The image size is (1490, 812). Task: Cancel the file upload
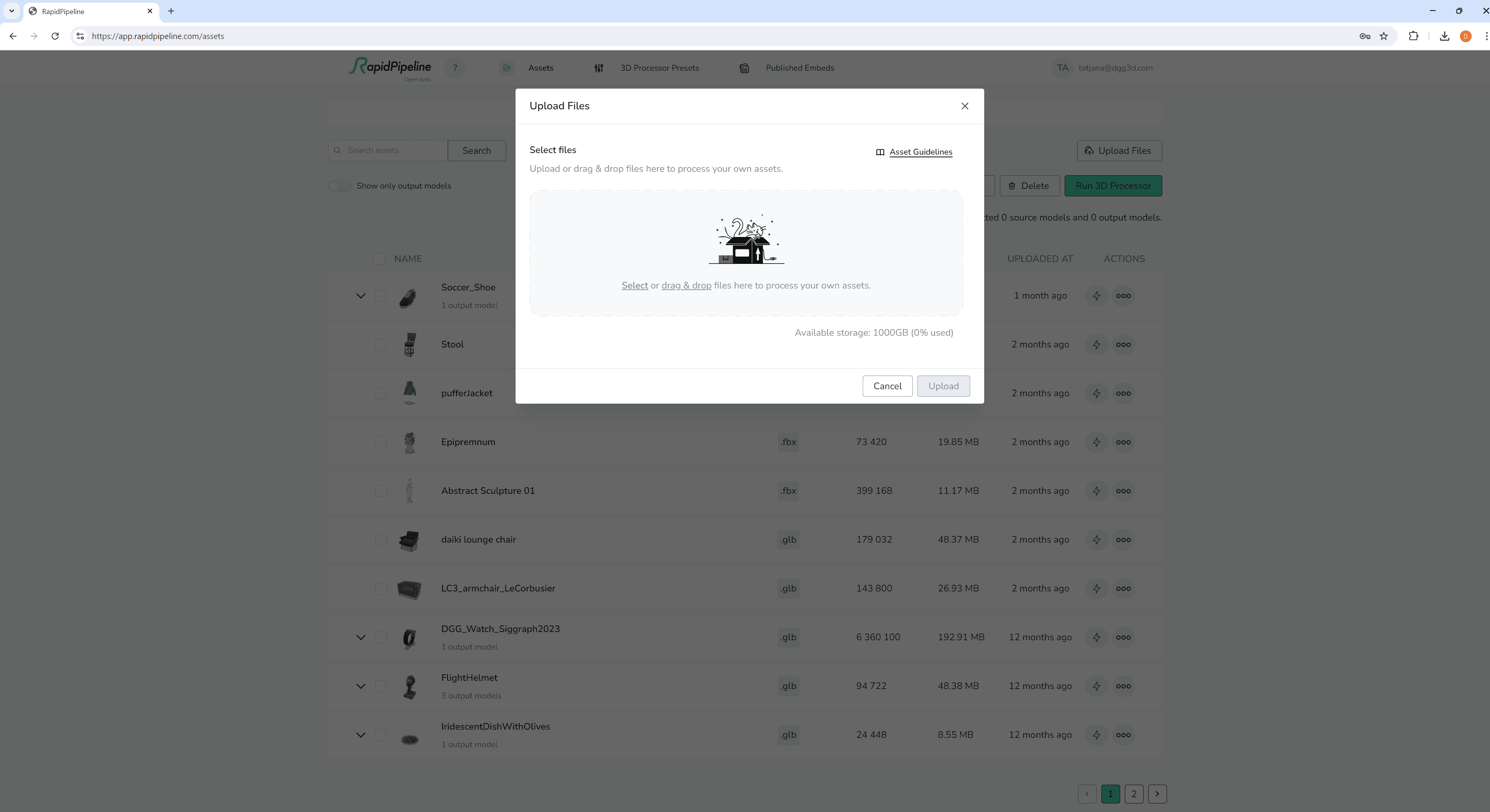(x=887, y=386)
